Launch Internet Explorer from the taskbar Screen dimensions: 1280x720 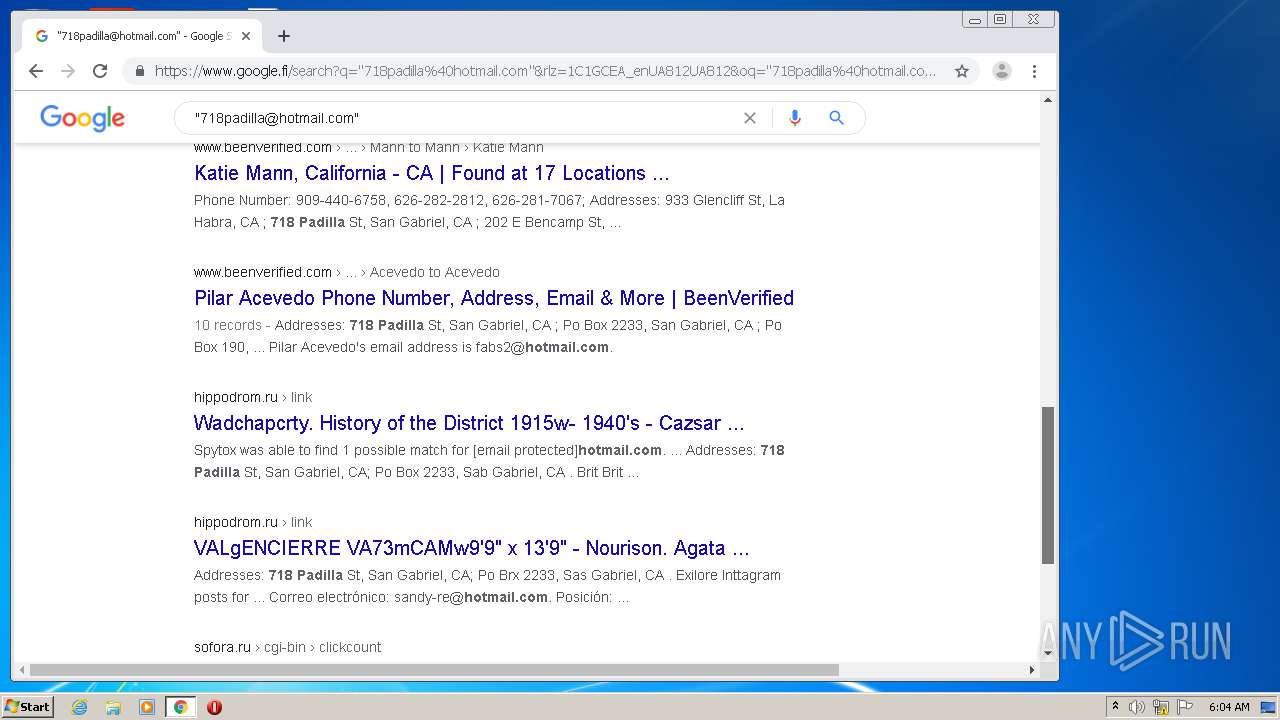point(80,707)
